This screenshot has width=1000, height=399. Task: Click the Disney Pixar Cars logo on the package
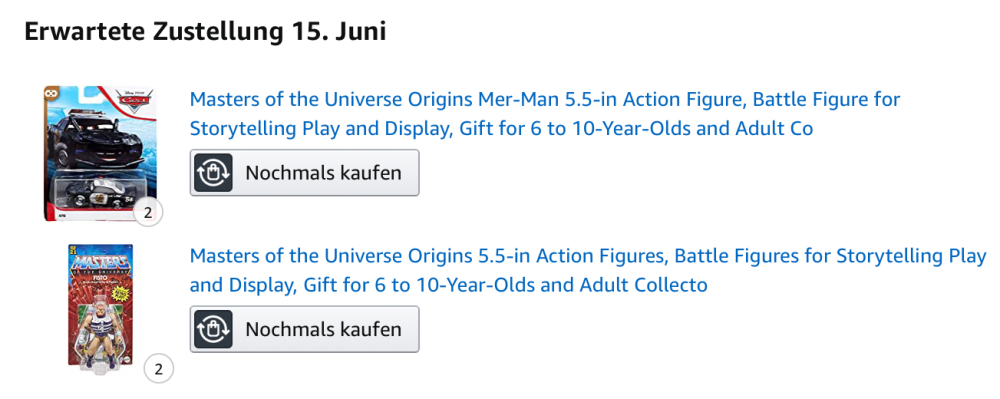coord(134,101)
